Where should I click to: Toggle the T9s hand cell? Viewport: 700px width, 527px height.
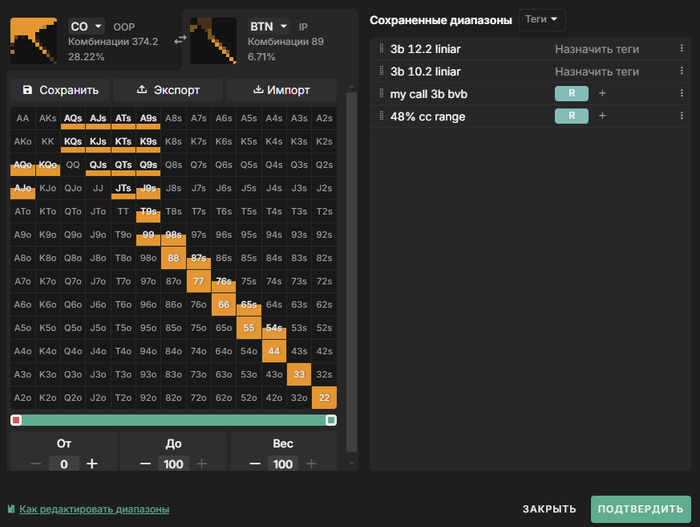pos(148,211)
